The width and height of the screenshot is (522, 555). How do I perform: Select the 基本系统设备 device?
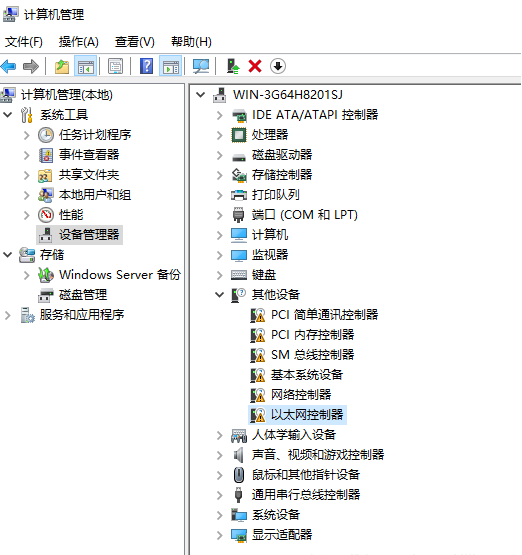pyautogui.click(x=307, y=375)
